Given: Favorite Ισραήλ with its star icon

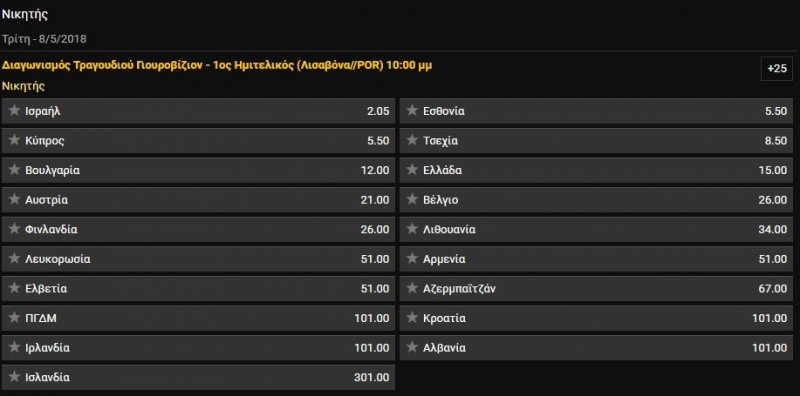Looking at the screenshot, I should click(x=14, y=110).
